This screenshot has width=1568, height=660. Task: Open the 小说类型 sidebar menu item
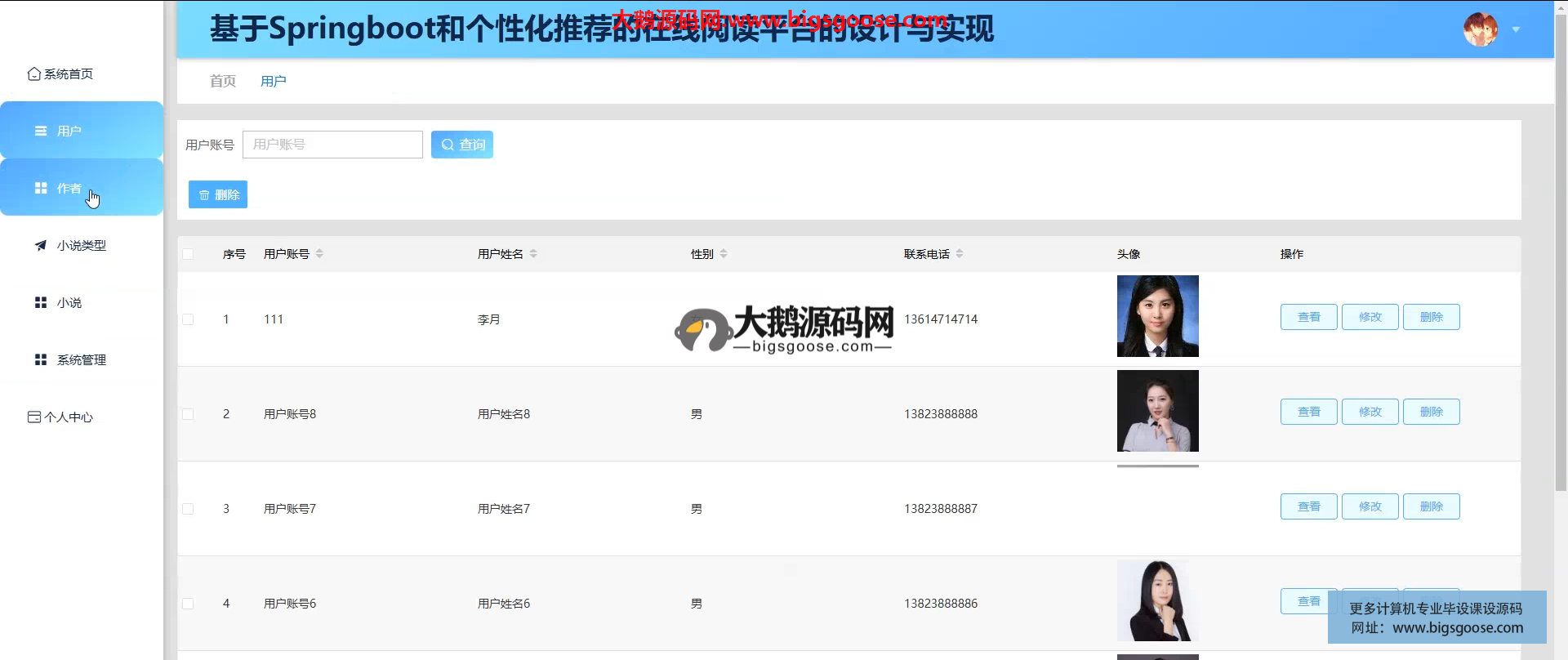[x=81, y=245]
